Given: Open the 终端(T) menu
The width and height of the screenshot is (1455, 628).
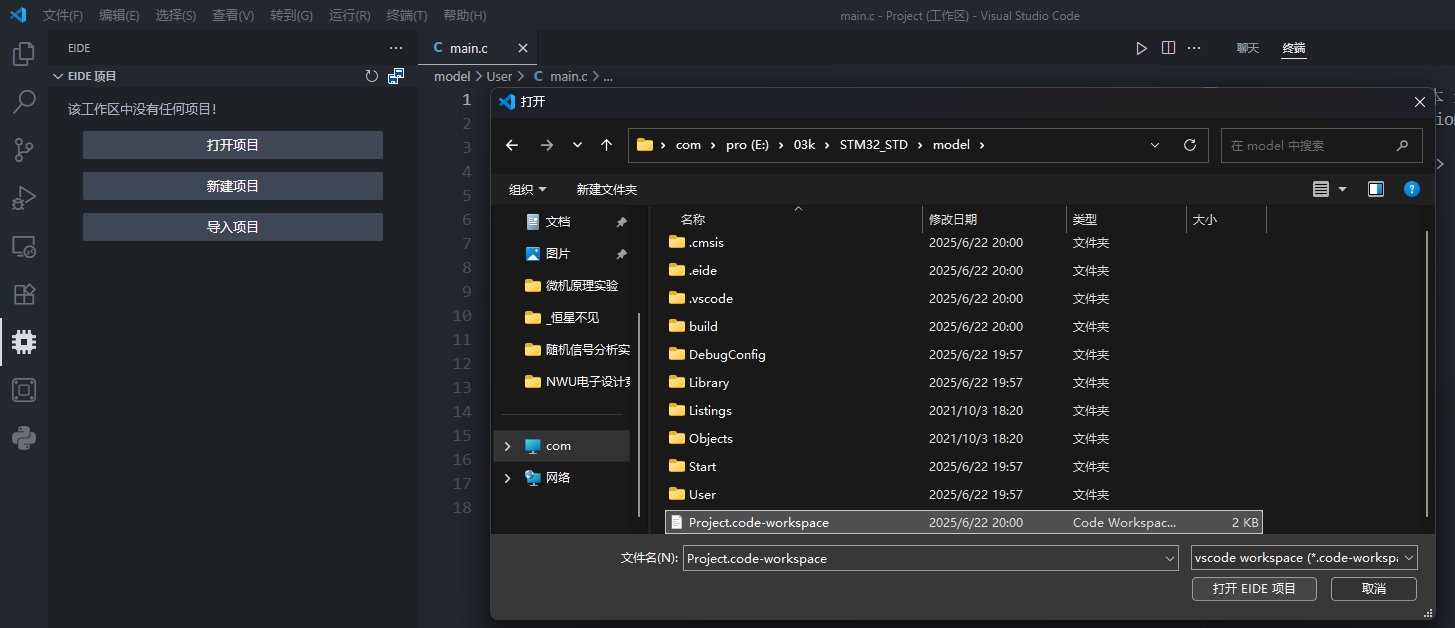Looking at the screenshot, I should tap(406, 16).
